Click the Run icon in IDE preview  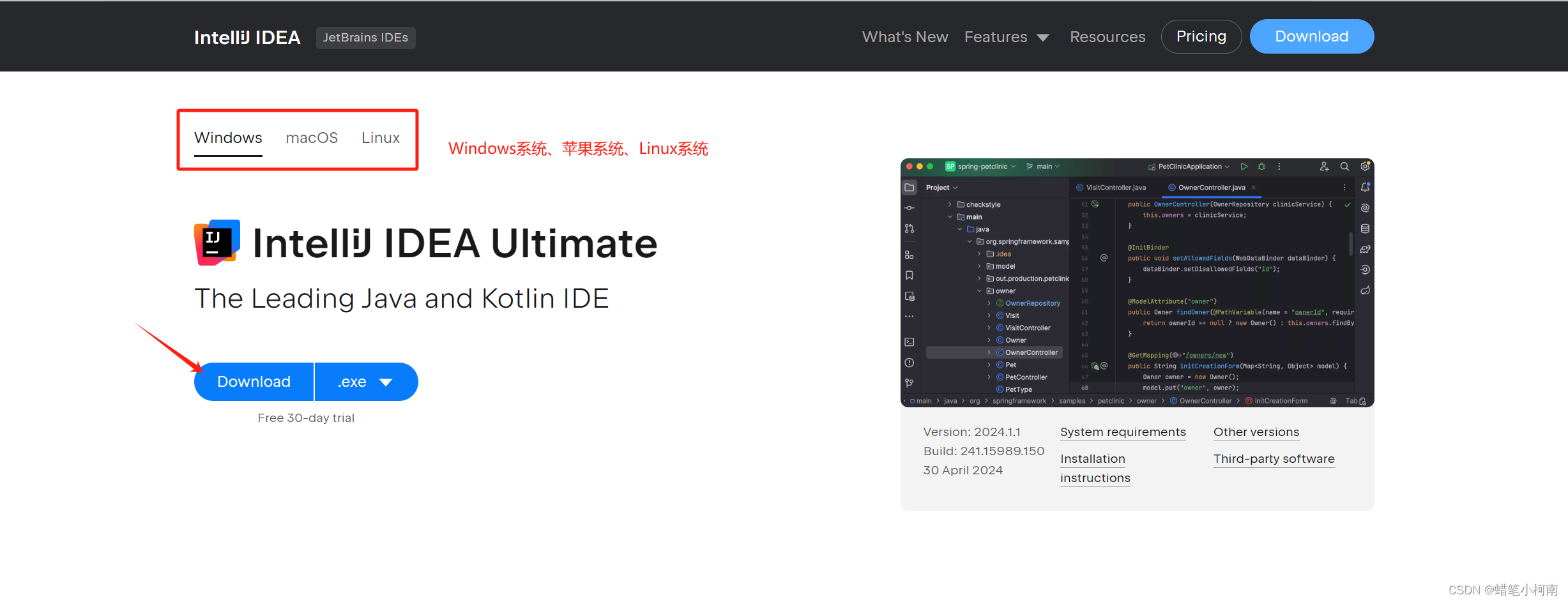(x=1244, y=167)
